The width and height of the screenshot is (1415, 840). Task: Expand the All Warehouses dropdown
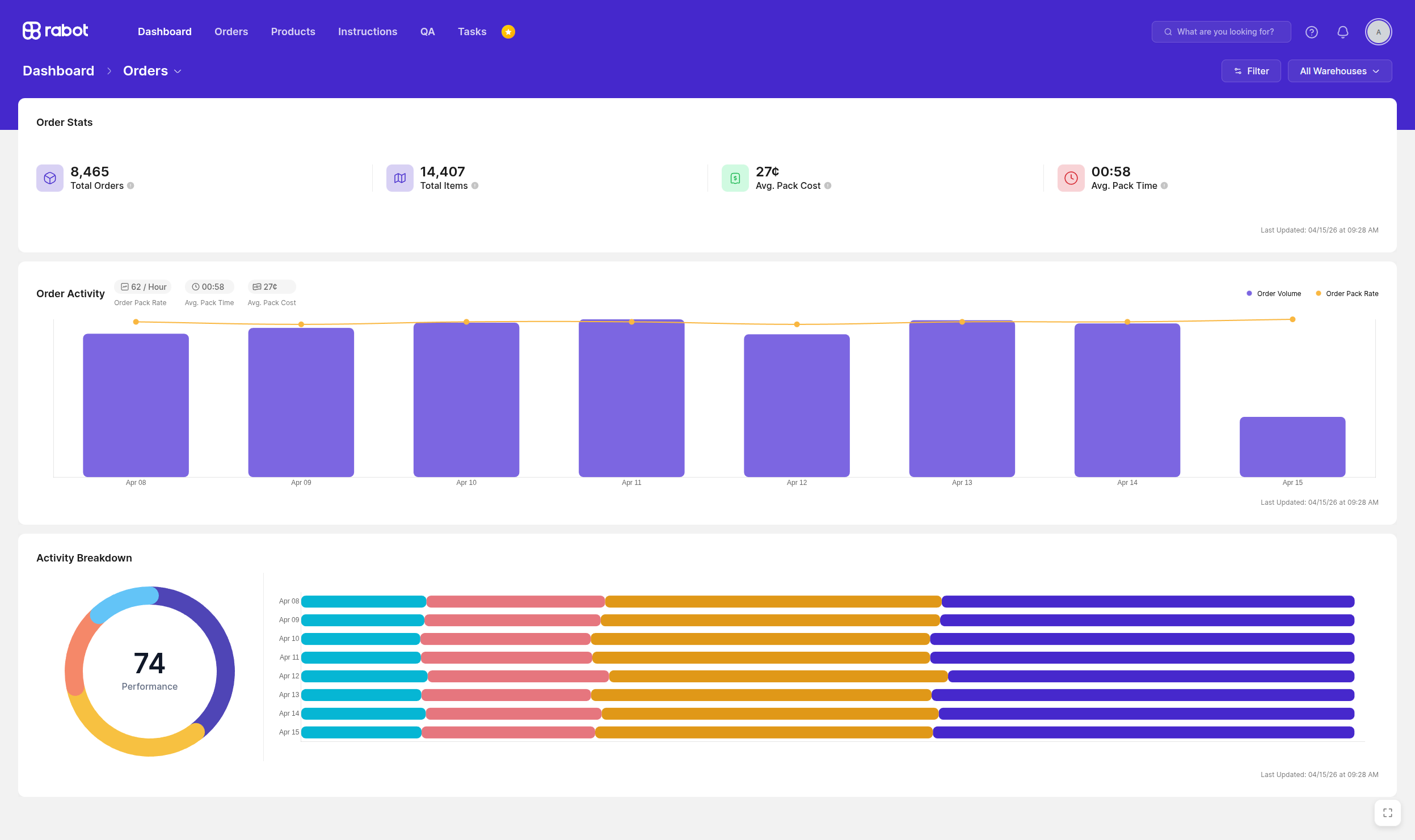[x=1340, y=71]
